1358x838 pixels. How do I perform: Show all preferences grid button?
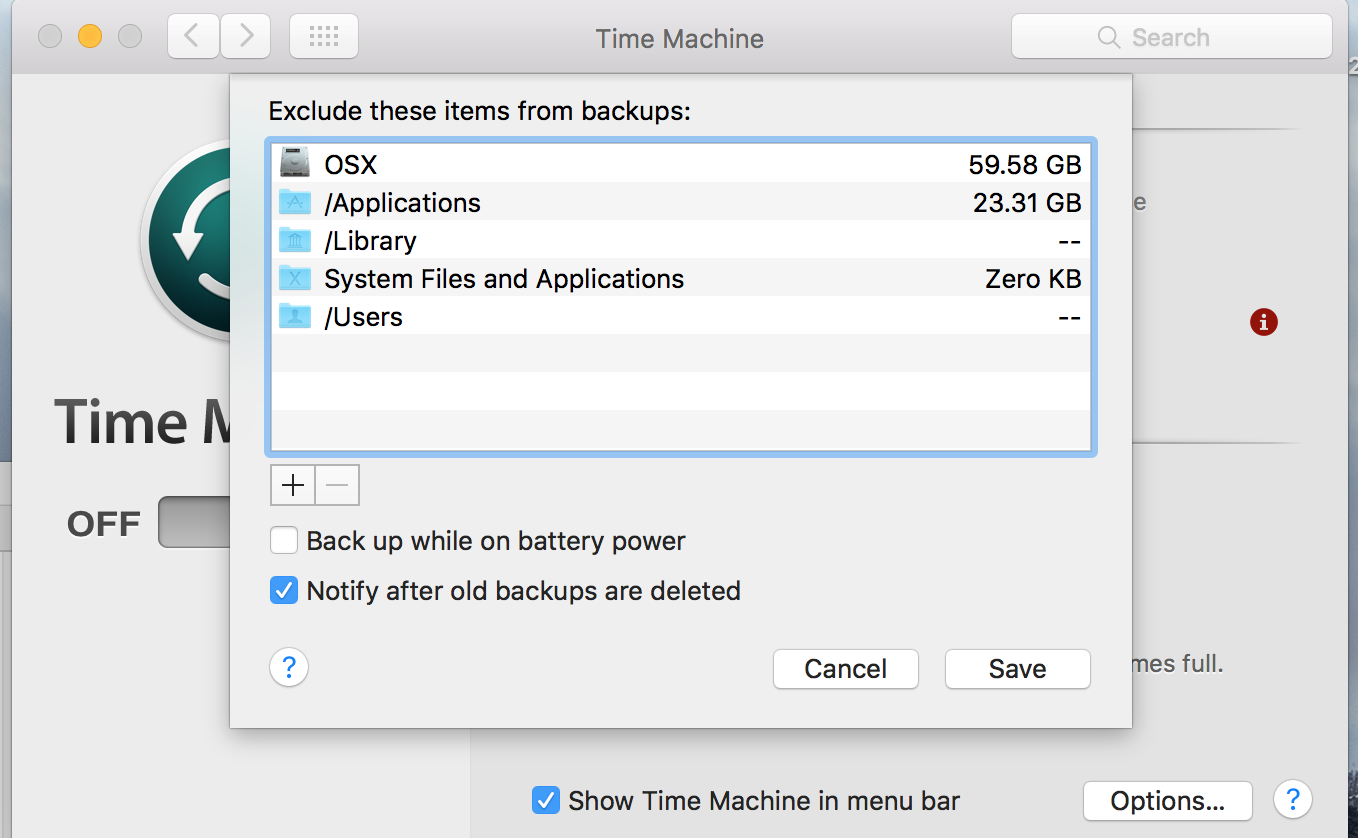tap(324, 37)
